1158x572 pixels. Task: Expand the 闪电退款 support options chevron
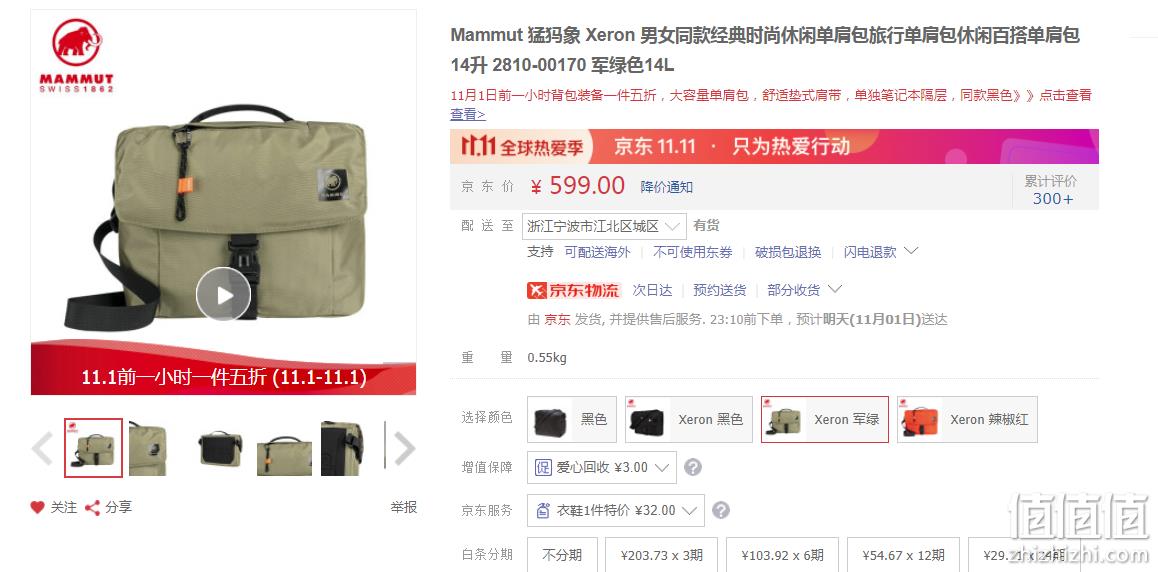[x=911, y=252]
